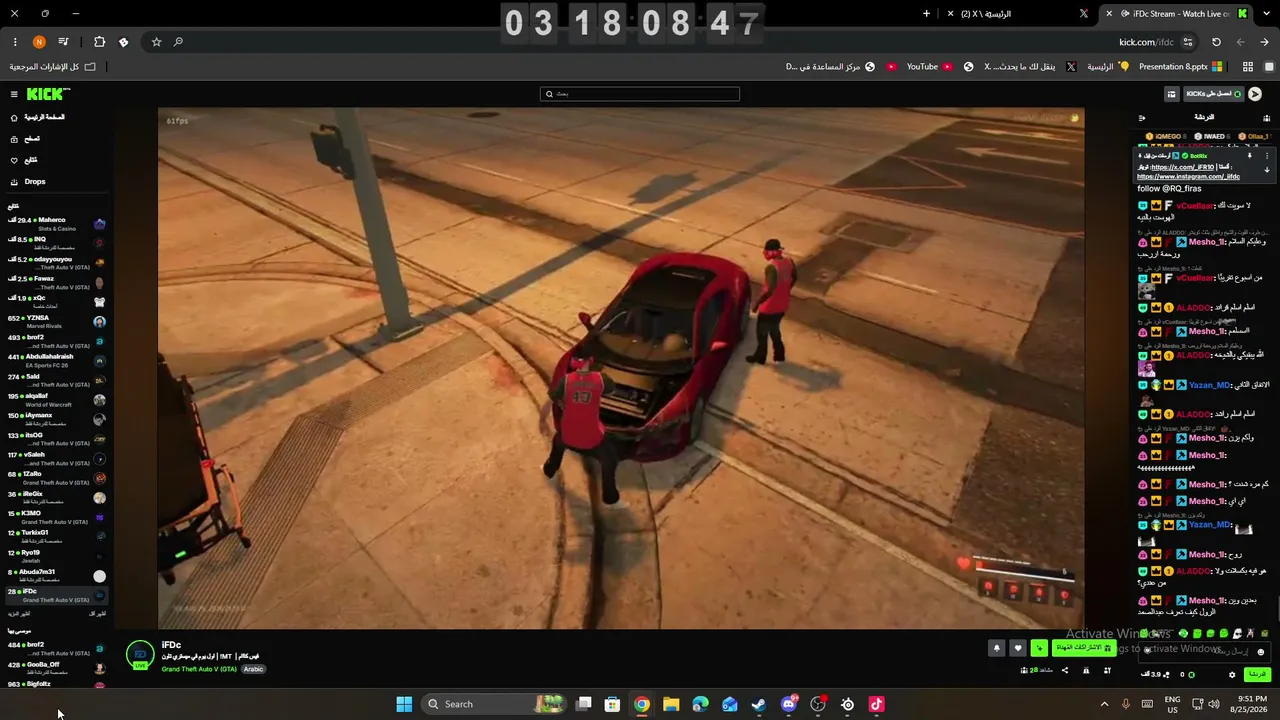1280x720 pixels.
Task: Open Google Chrome from the taskbar
Action: click(x=642, y=704)
